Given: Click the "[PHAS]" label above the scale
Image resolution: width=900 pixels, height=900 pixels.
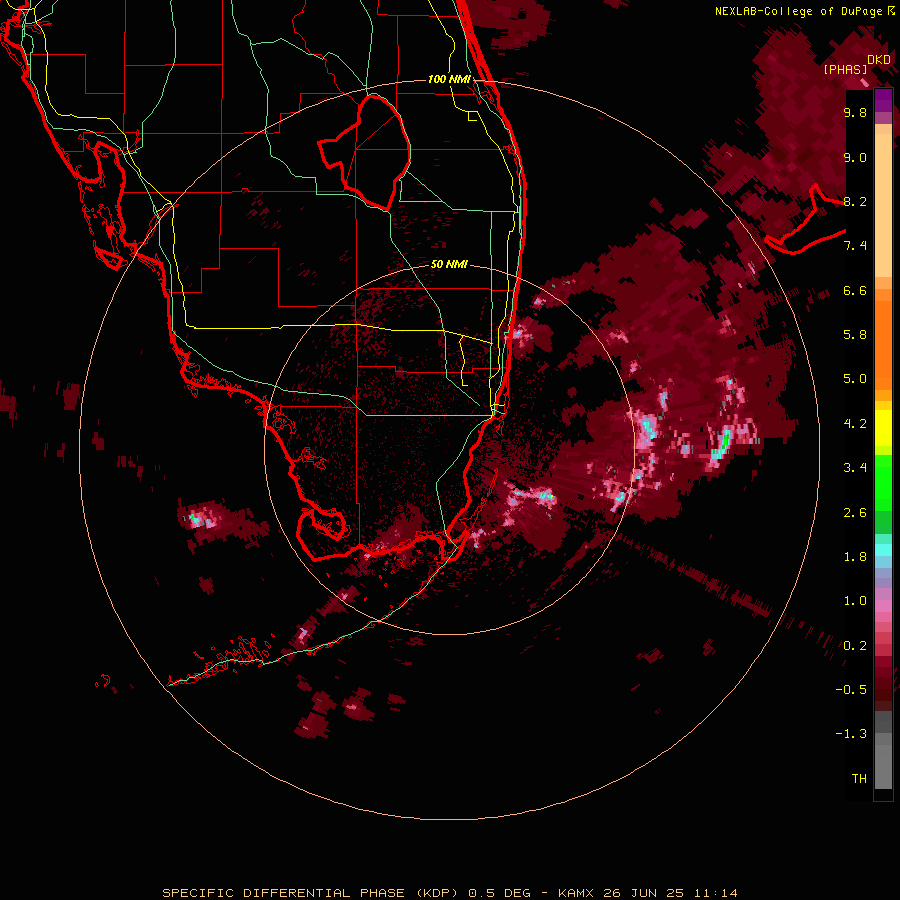Looking at the screenshot, I should [845, 69].
